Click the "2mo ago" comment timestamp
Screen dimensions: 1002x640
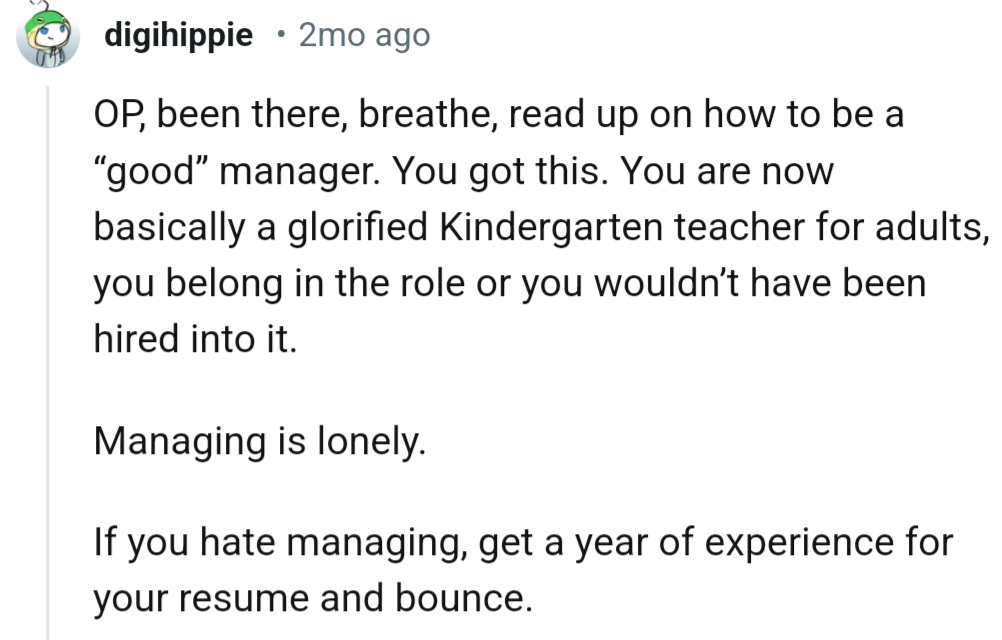364,37
